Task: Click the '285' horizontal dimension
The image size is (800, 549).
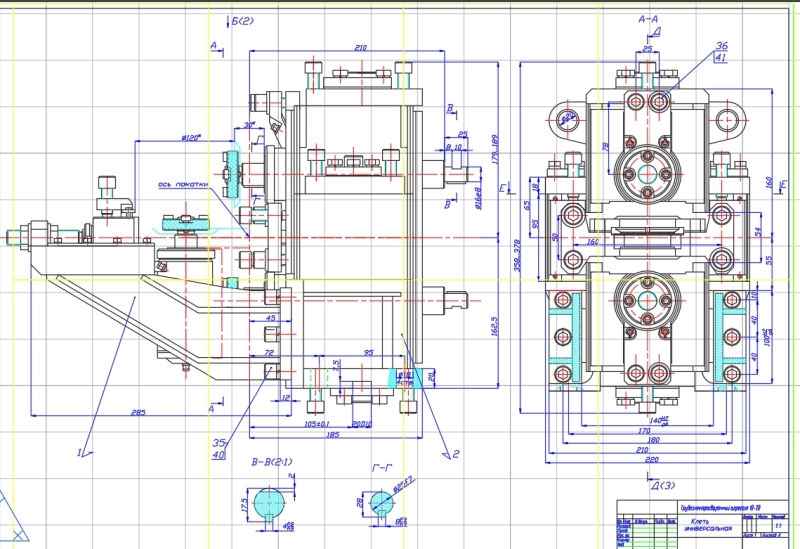Action: click(x=138, y=412)
